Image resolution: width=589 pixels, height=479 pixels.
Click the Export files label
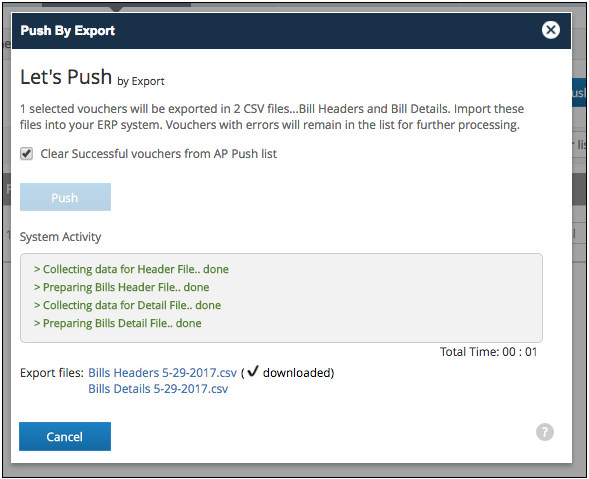tap(52, 373)
